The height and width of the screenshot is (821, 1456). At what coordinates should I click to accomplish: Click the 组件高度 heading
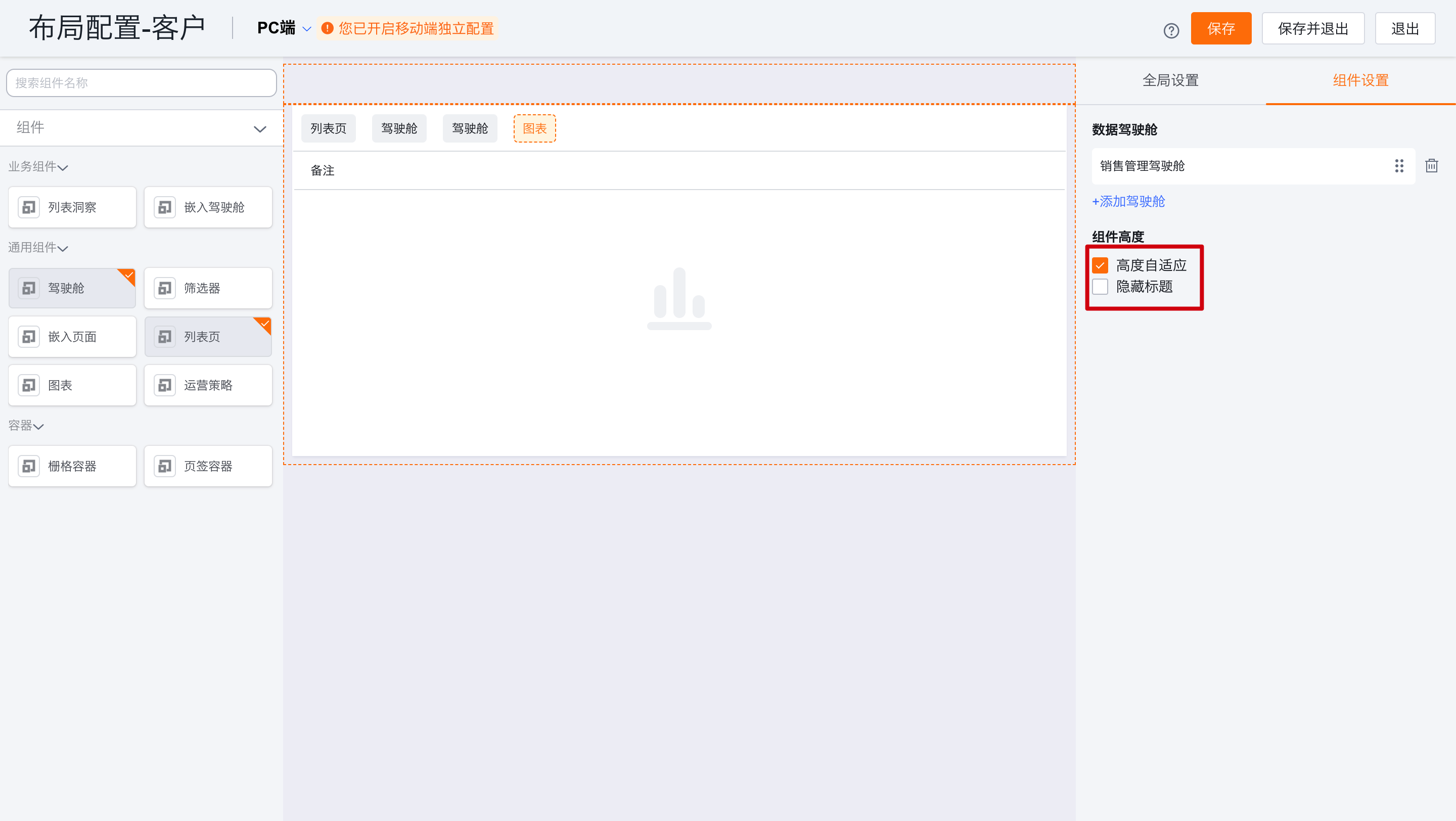pos(1118,237)
